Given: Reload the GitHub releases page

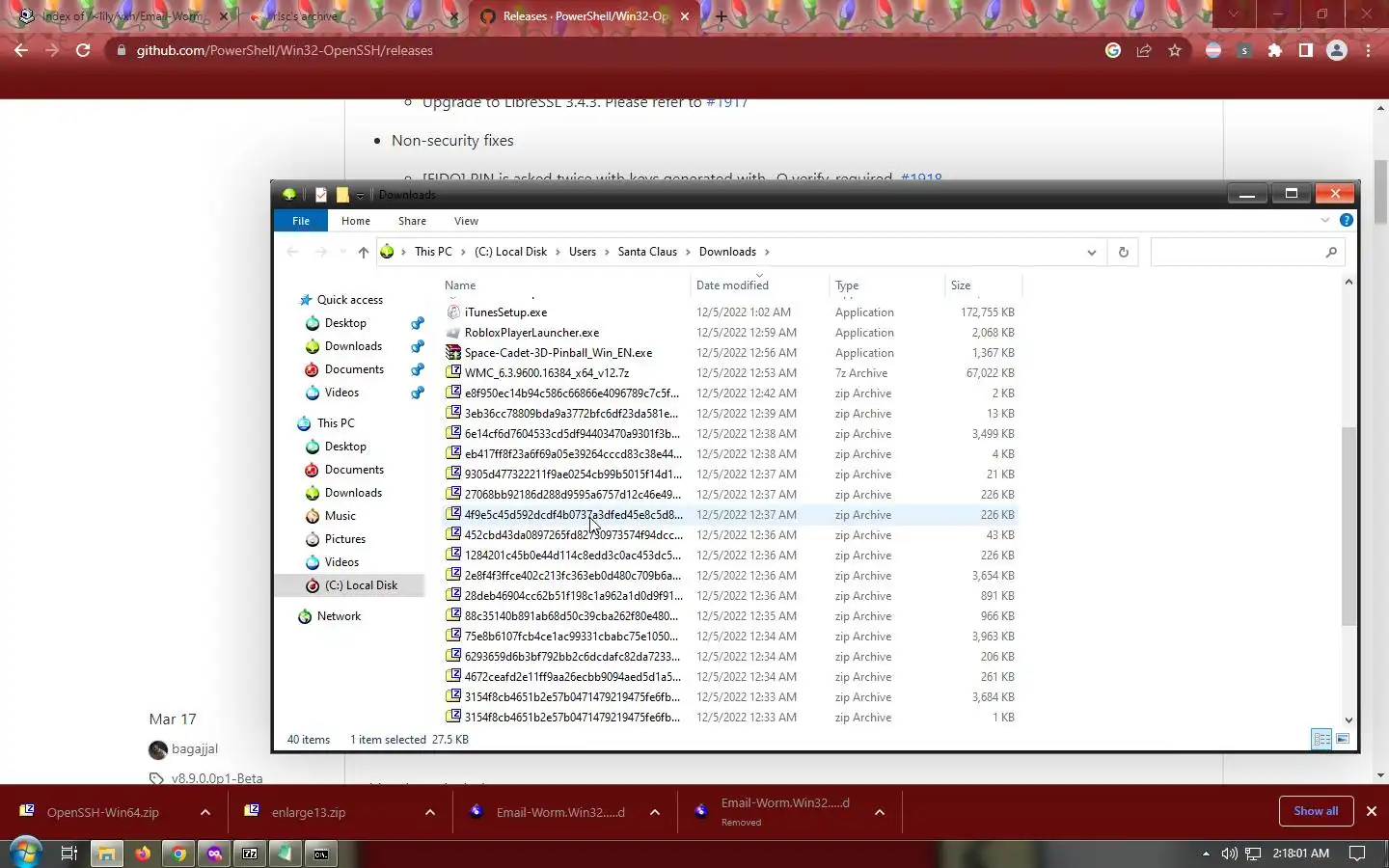Looking at the screenshot, I should tap(83, 50).
